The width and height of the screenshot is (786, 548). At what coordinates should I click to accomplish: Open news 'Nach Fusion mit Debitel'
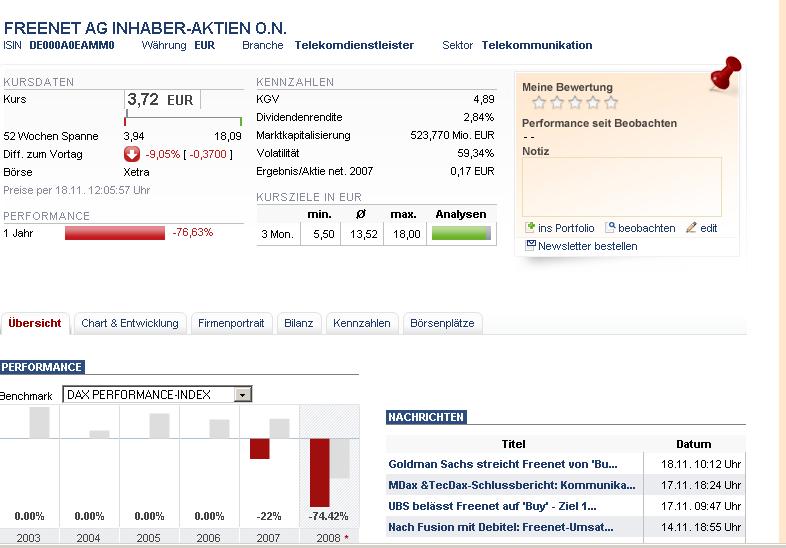tap(501, 527)
